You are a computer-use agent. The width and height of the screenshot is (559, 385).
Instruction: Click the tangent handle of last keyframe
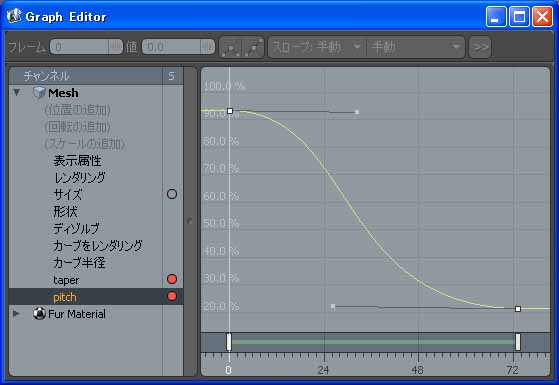[x=333, y=306]
